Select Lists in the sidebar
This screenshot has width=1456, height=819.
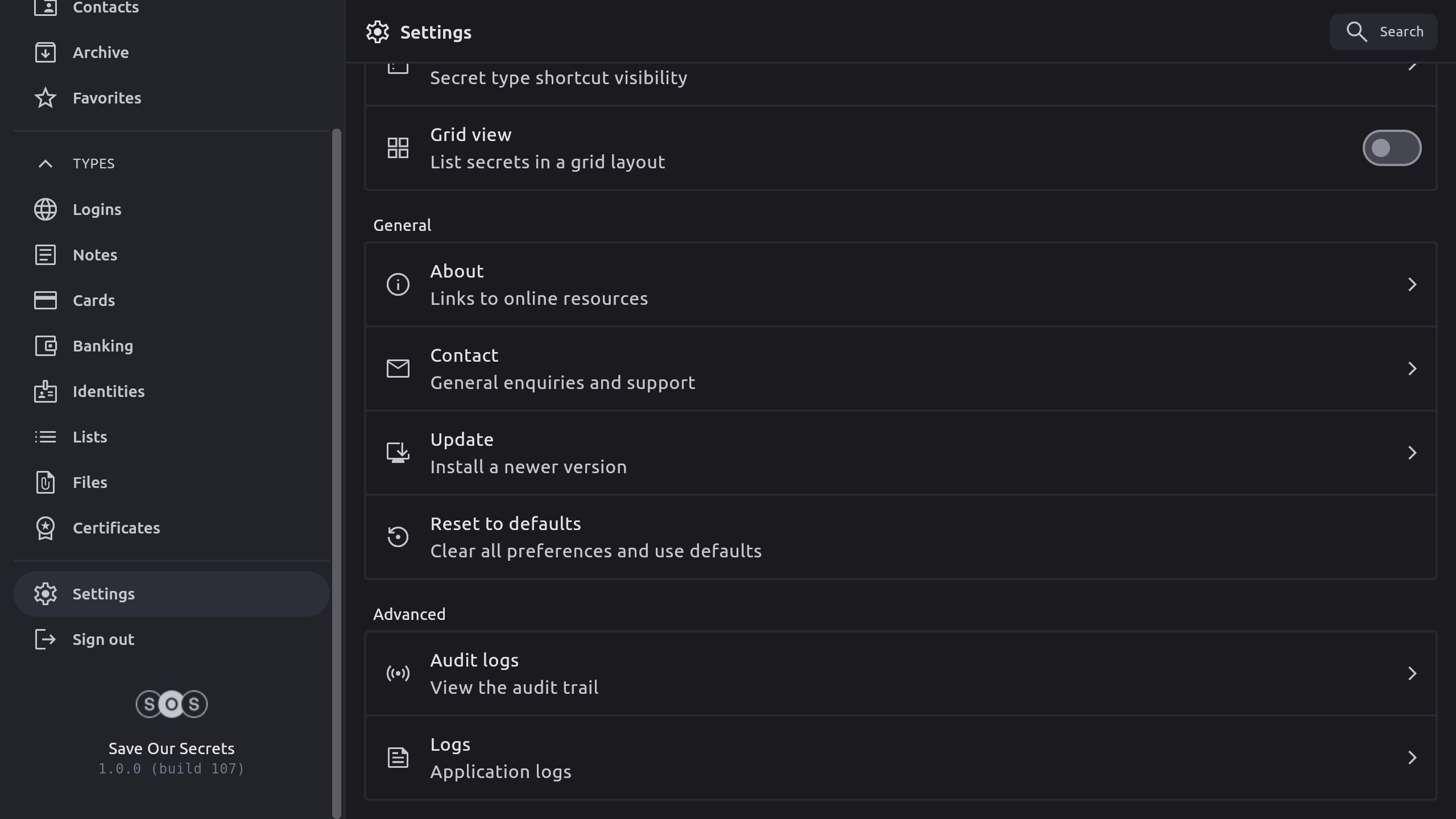[90, 437]
